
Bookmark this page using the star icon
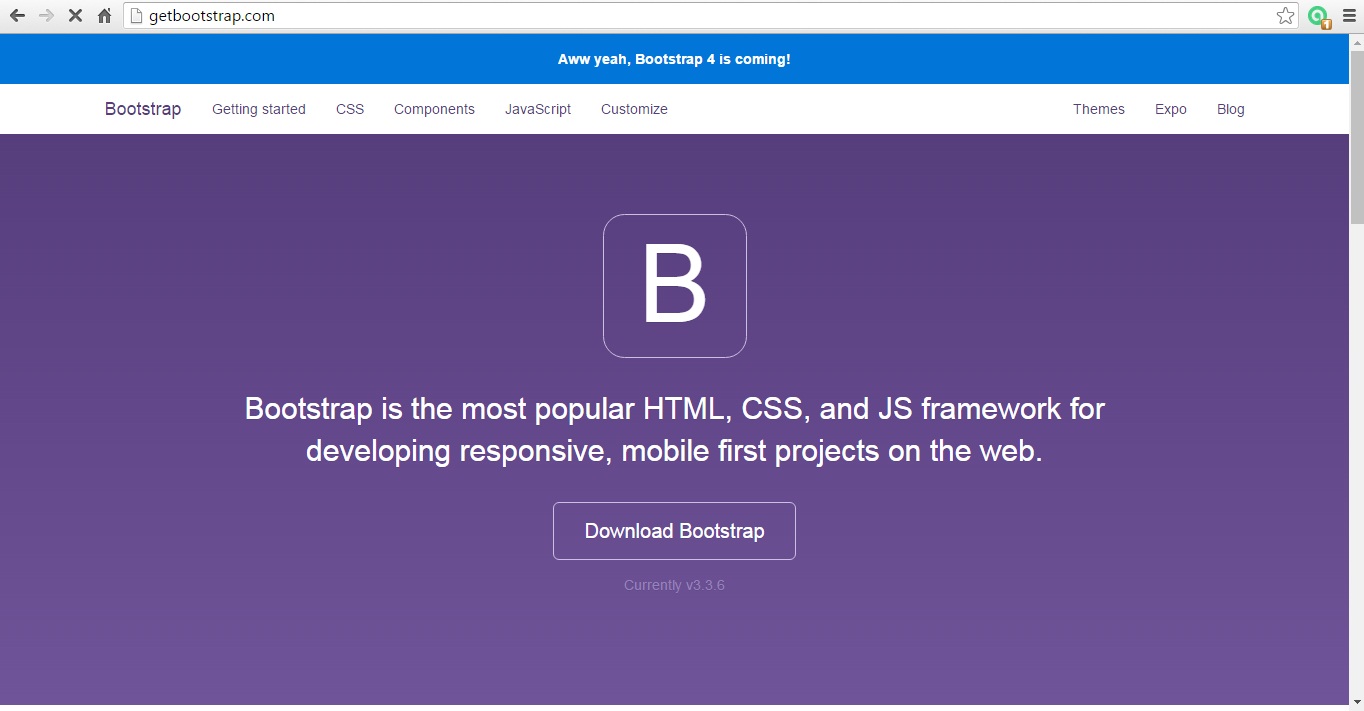[1285, 15]
